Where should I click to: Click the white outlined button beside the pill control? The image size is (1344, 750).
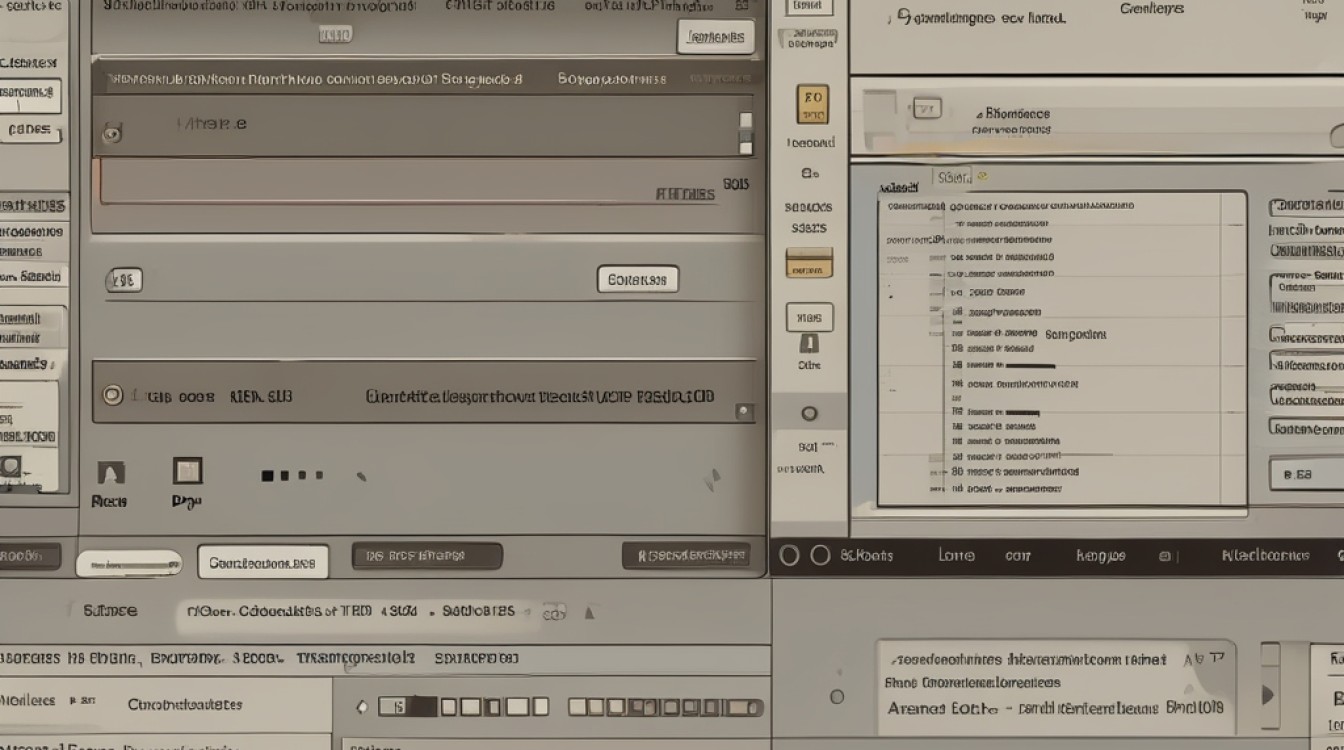(x=263, y=562)
